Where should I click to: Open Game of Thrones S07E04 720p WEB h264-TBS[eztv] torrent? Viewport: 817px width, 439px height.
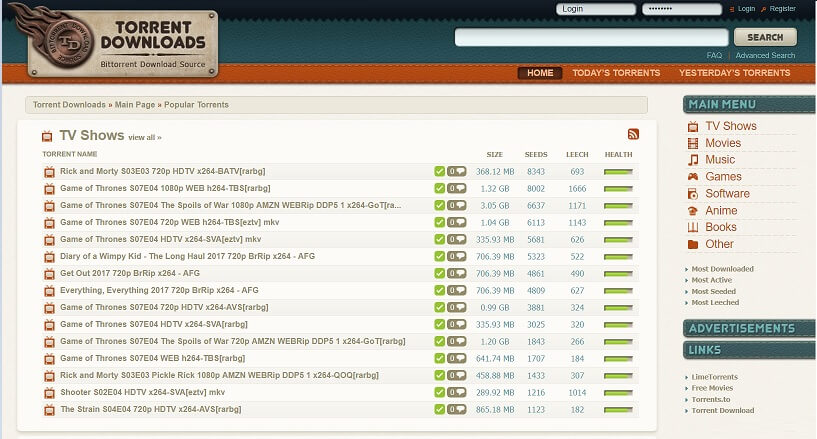pos(169,222)
